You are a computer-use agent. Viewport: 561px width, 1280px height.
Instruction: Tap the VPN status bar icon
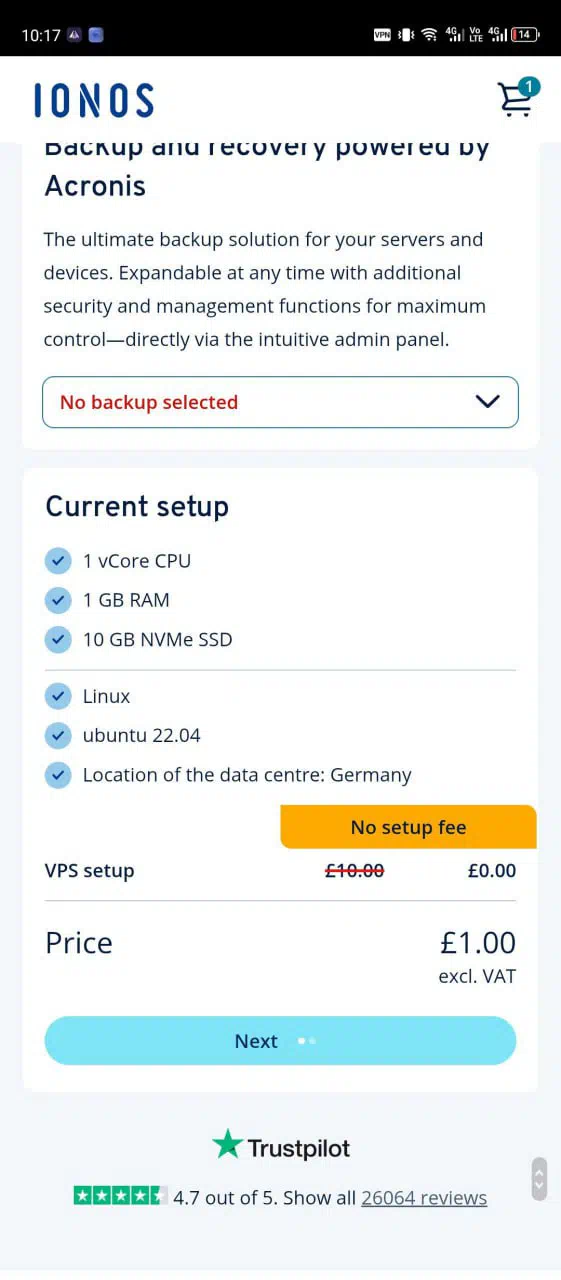(382, 35)
